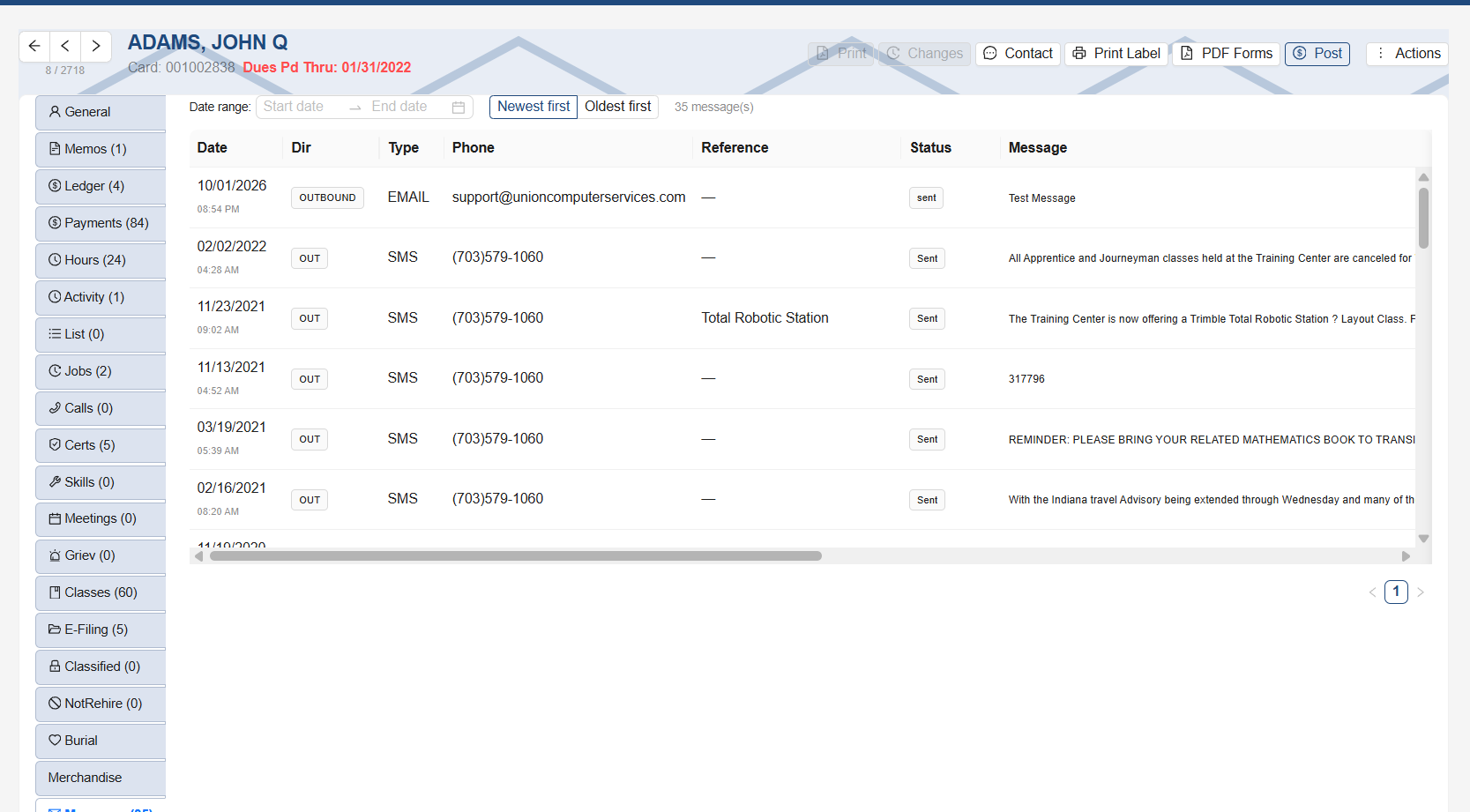Open List (0) tab

(101, 334)
